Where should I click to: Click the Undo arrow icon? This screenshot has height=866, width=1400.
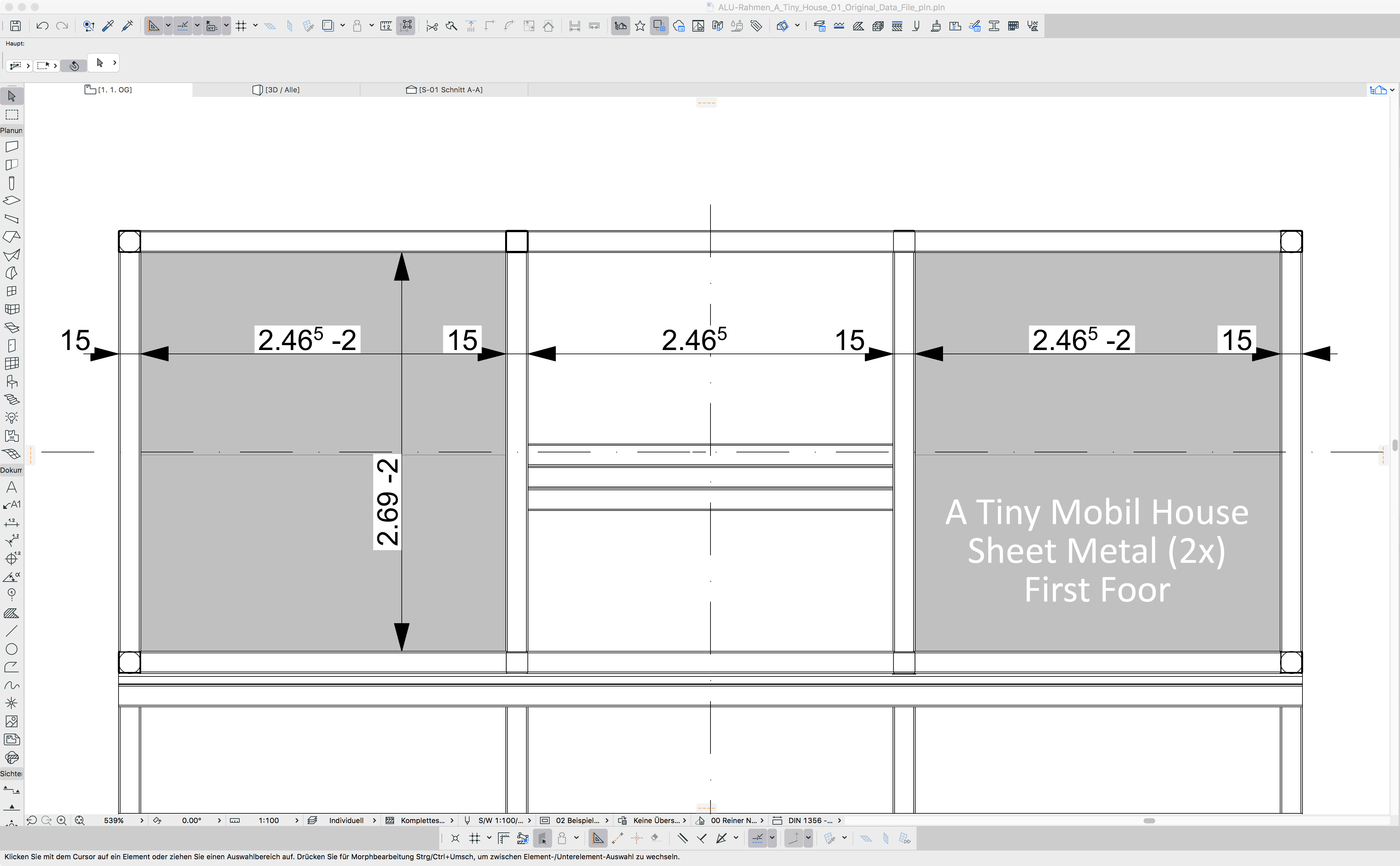[42, 26]
